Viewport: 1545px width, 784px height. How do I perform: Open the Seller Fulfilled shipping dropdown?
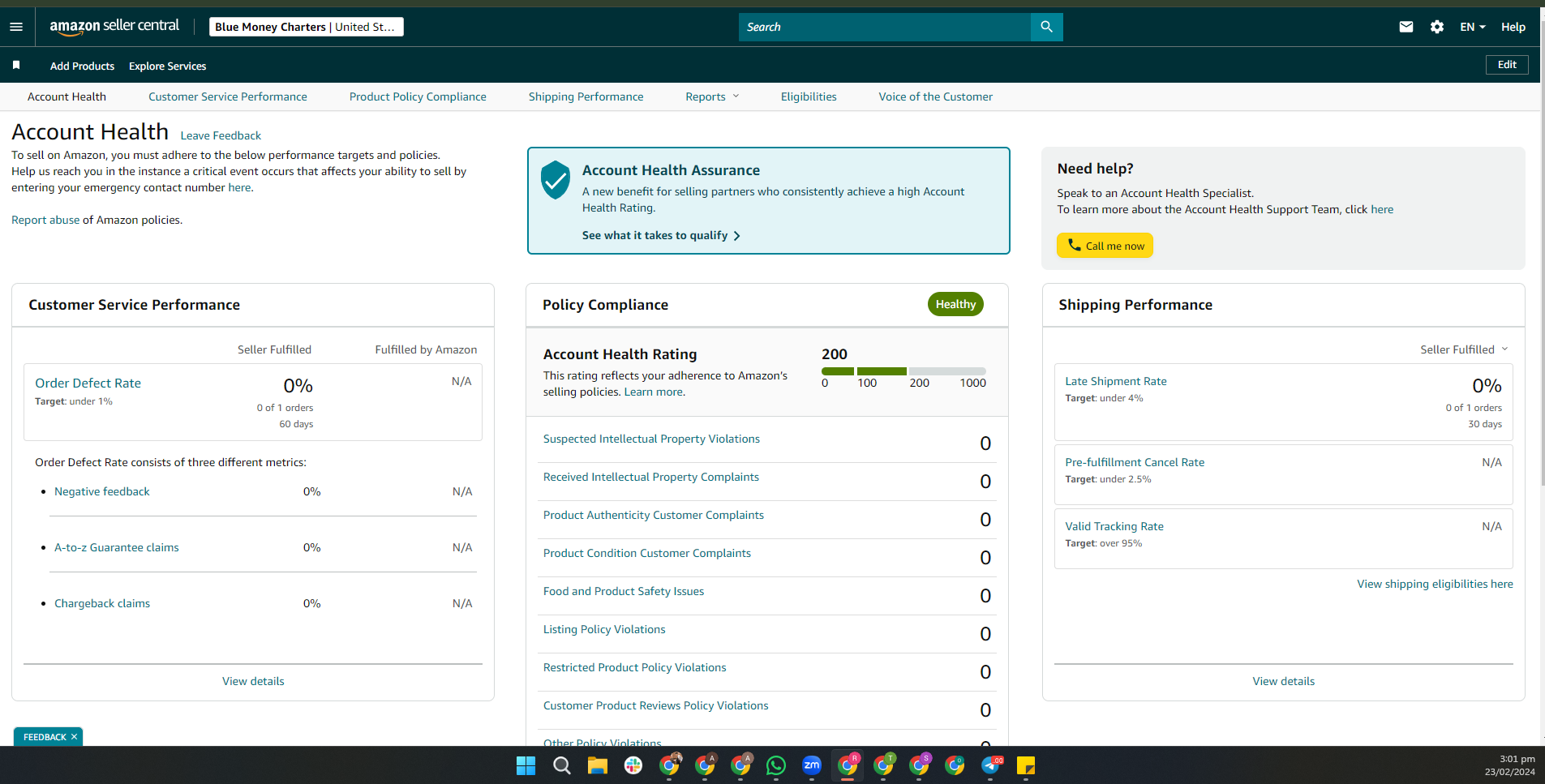[1464, 349]
